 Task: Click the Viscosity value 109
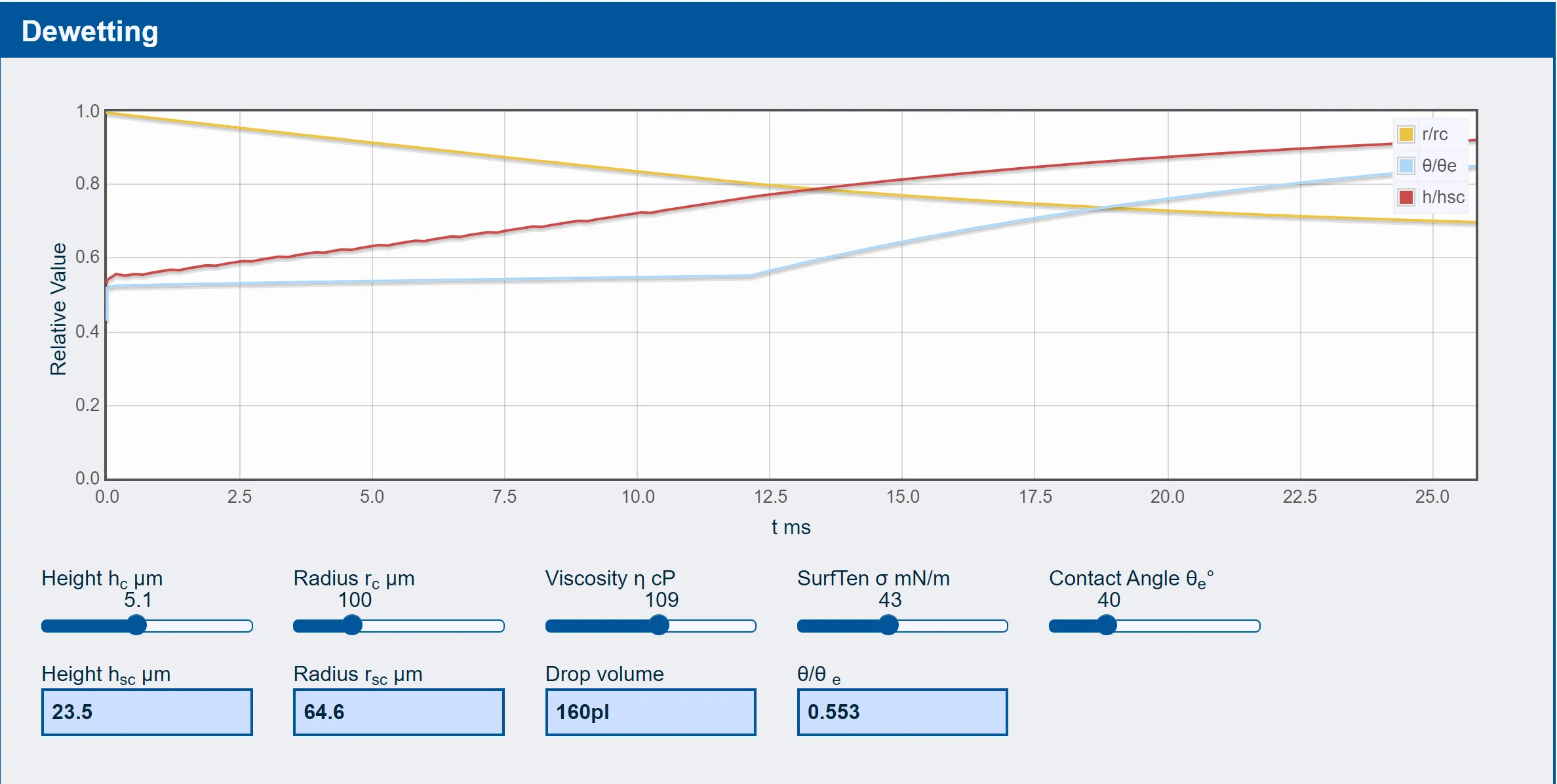(661, 600)
